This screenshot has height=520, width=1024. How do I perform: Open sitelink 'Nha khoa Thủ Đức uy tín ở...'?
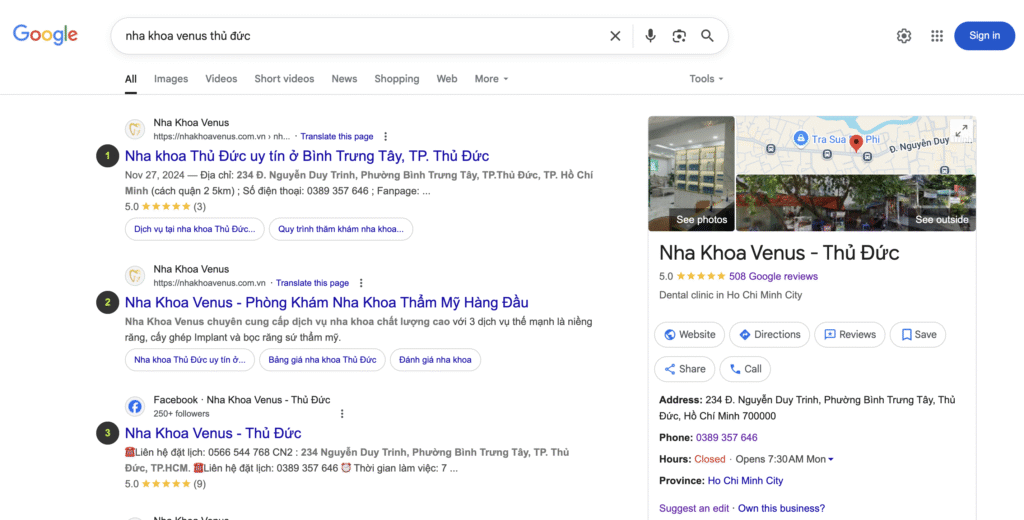(189, 360)
